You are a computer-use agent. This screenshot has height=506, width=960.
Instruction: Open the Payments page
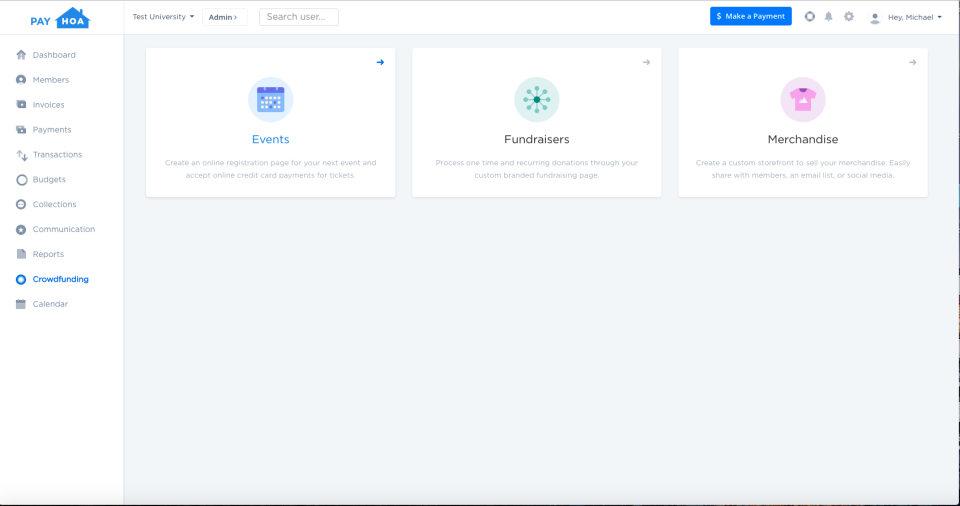pos(52,130)
